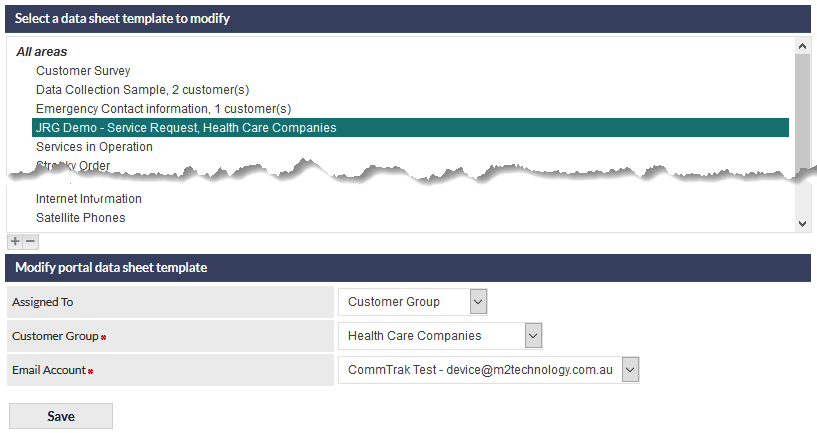The image size is (817, 433).
Task: Select the Satellite Phones template
Action: pyautogui.click(x=80, y=218)
